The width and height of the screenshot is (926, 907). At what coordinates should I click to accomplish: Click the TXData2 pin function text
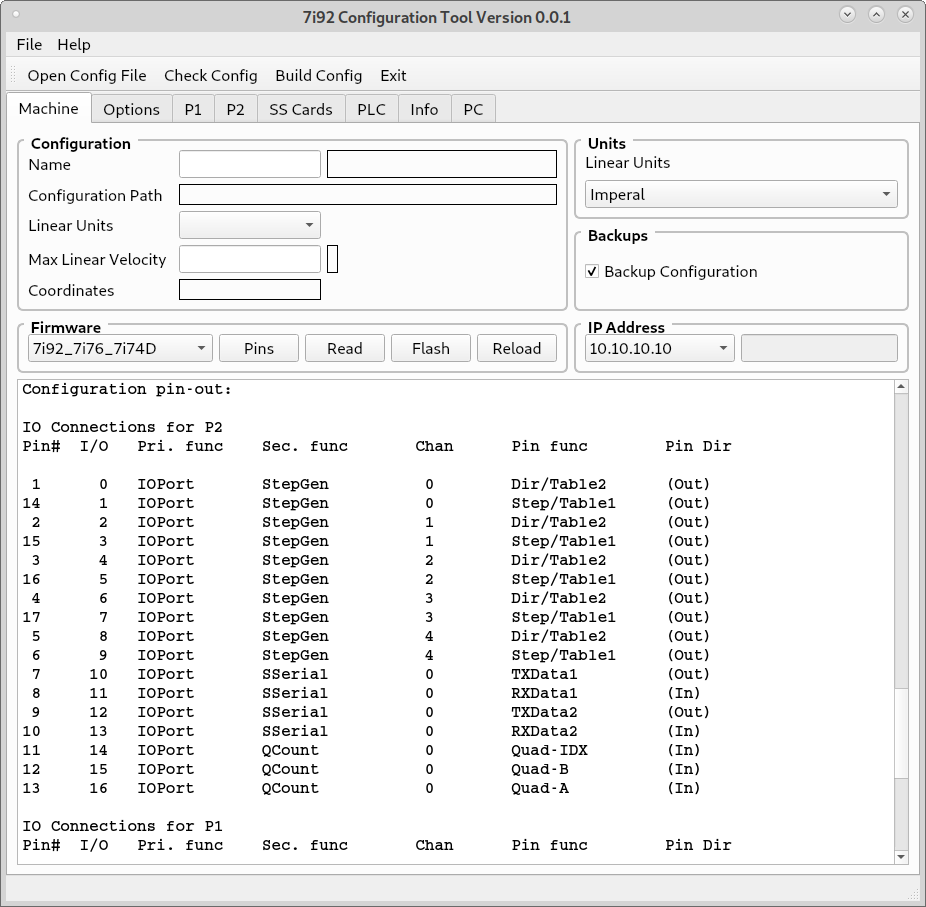[x=544, y=712]
